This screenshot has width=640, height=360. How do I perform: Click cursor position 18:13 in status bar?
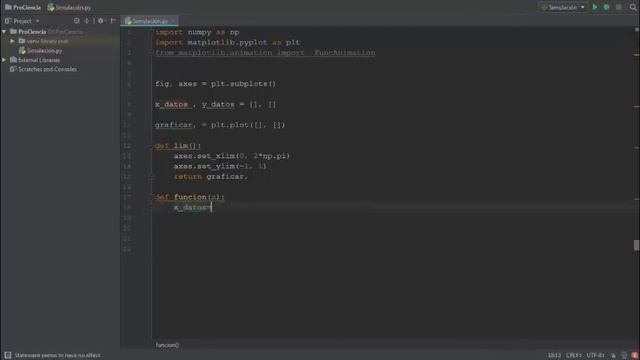pyautogui.click(x=554, y=355)
